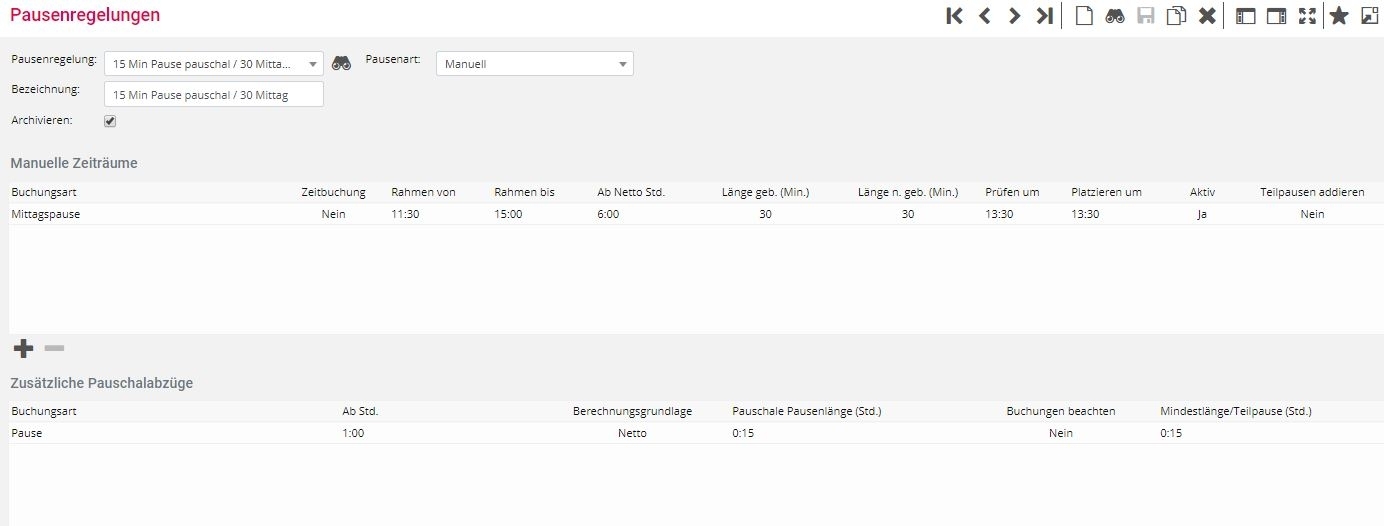
Task: Select the Pause row under Zusätzliche Pauschalabzüge
Action: (x=27, y=433)
